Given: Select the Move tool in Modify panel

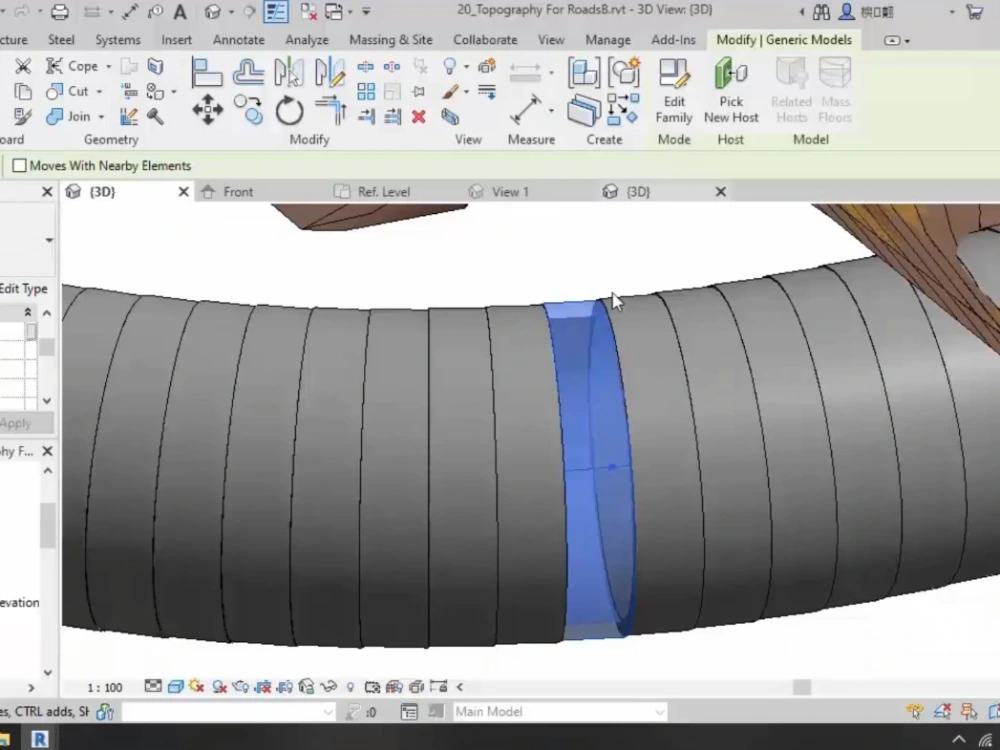Looking at the screenshot, I should pyautogui.click(x=208, y=112).
